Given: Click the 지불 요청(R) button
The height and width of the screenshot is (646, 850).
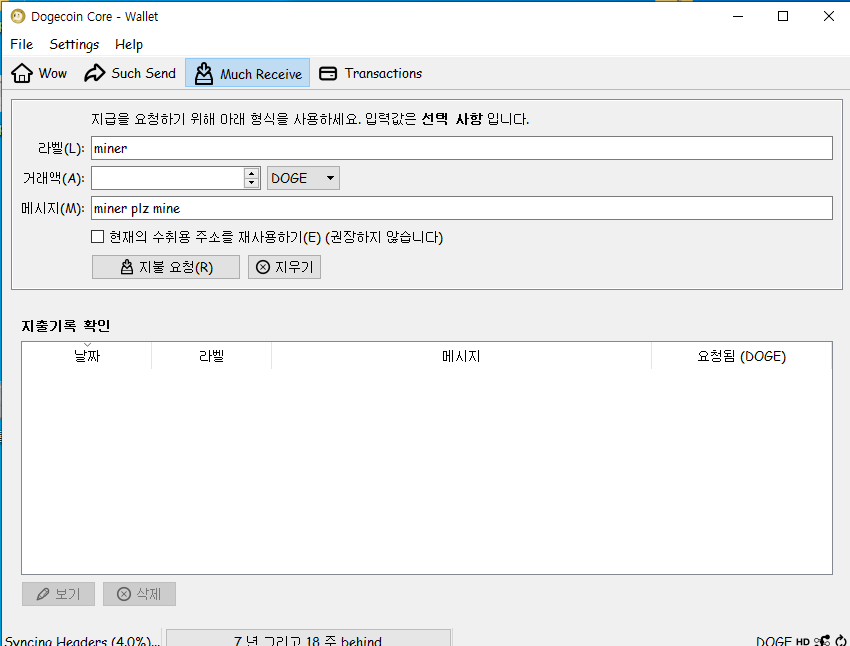Looking at the screenshot, I should (166, 267).
